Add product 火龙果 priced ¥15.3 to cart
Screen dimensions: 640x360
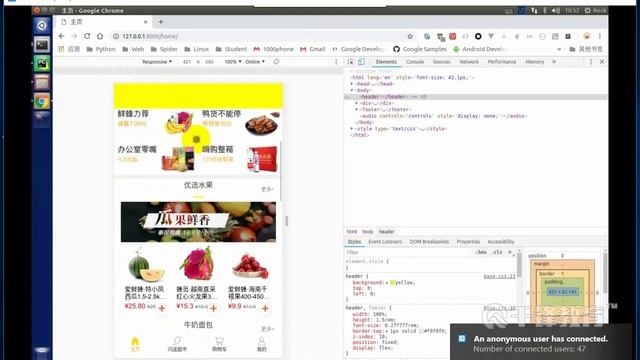(x=213, y=309)
